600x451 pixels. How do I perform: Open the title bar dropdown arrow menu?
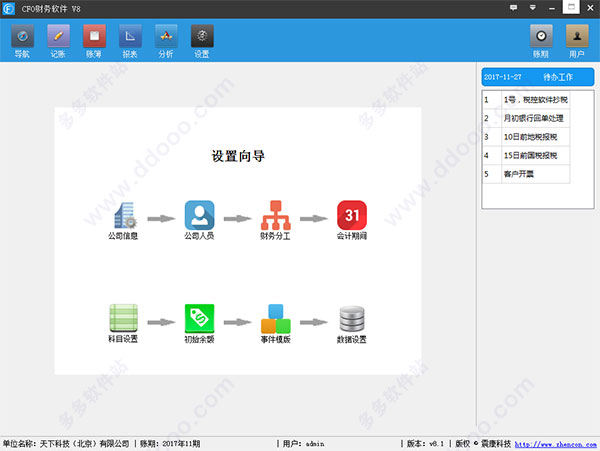533,8
